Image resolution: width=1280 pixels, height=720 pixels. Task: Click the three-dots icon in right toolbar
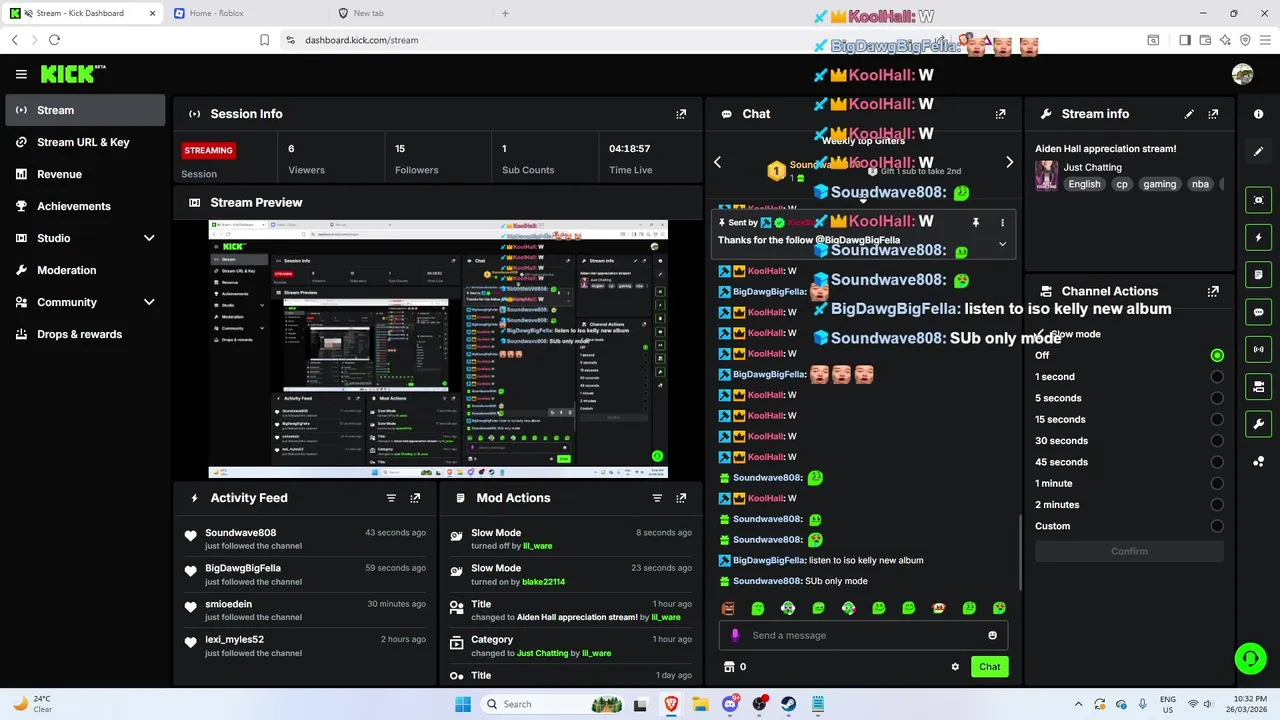pos(1258,461)
